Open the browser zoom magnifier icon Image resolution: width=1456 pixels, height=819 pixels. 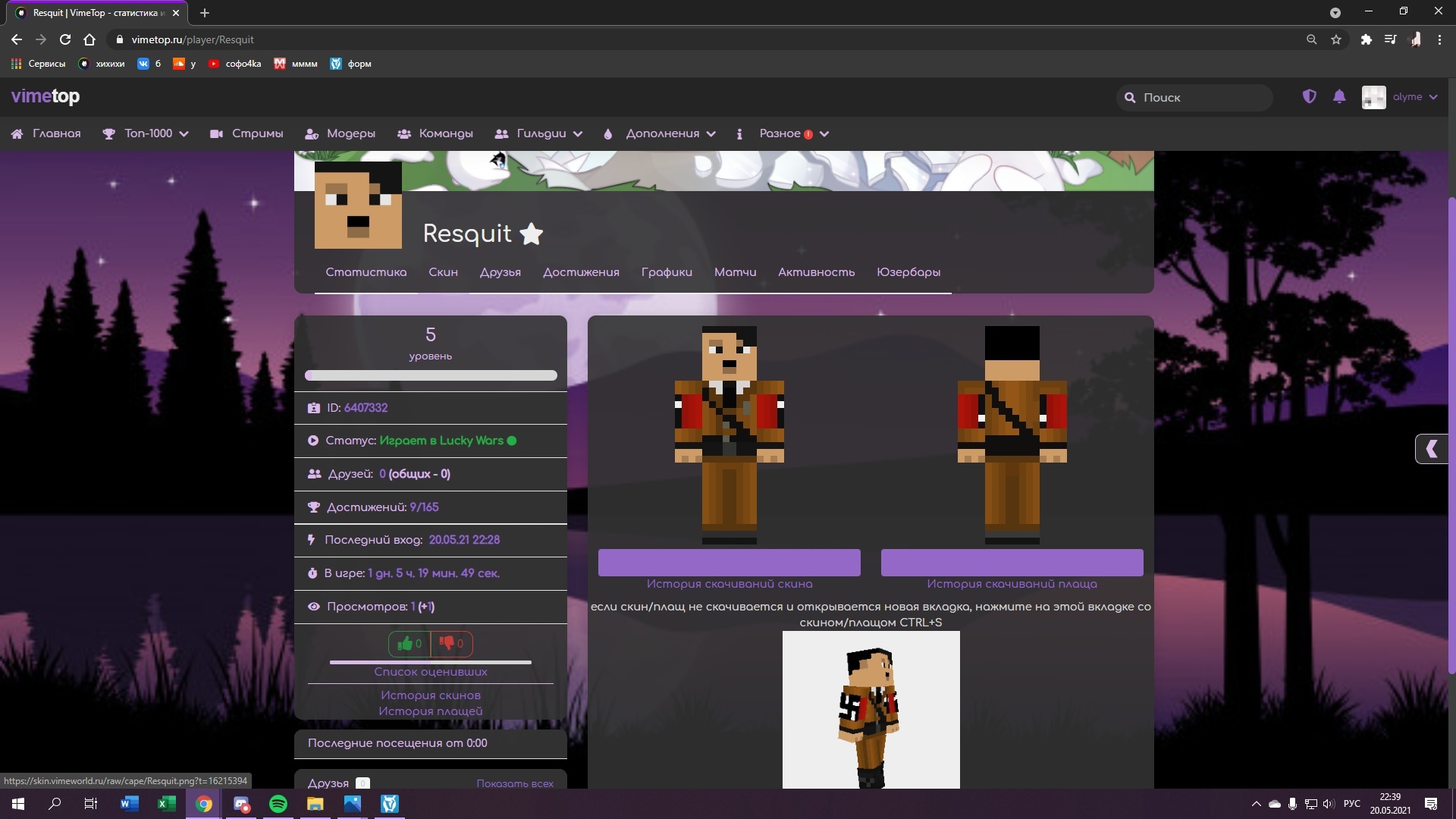1311,39
